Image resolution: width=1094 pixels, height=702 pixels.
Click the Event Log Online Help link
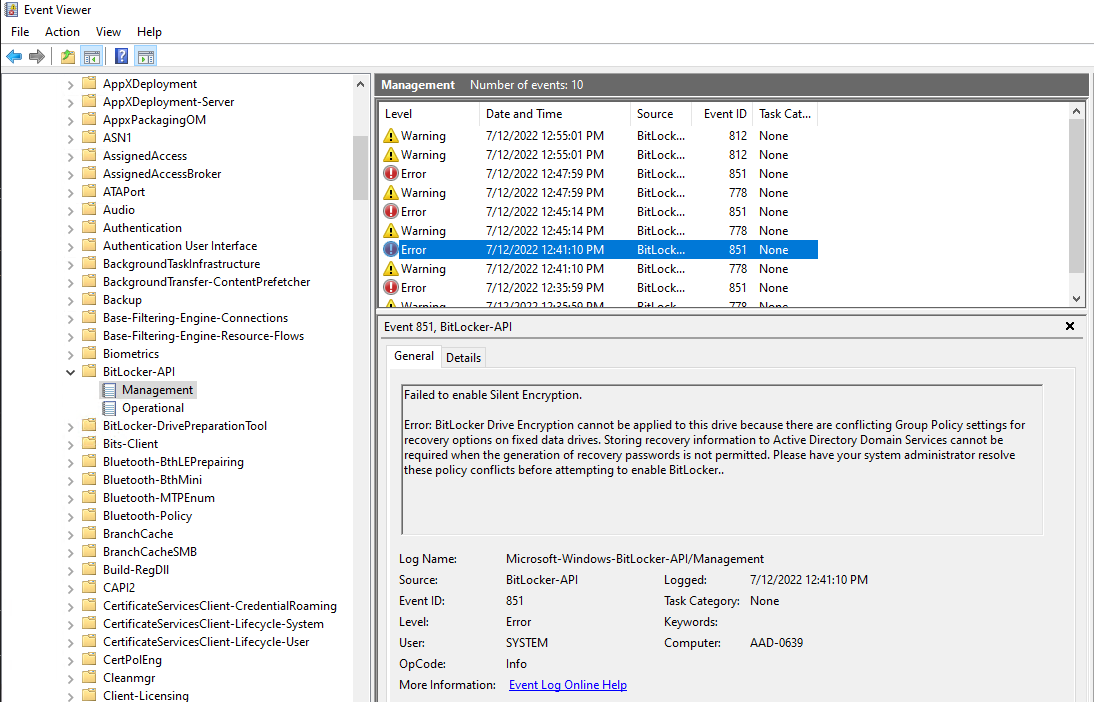coord(567,684)
